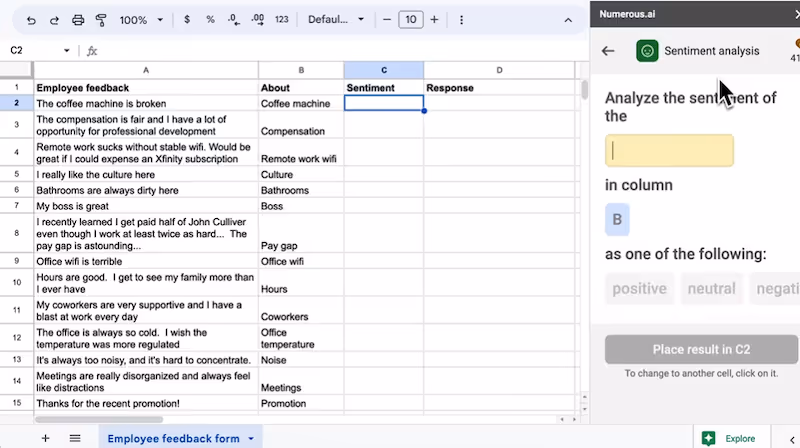This screenshot has width=800, height=448.
Task: Select column A header
Action: point(146,70)
